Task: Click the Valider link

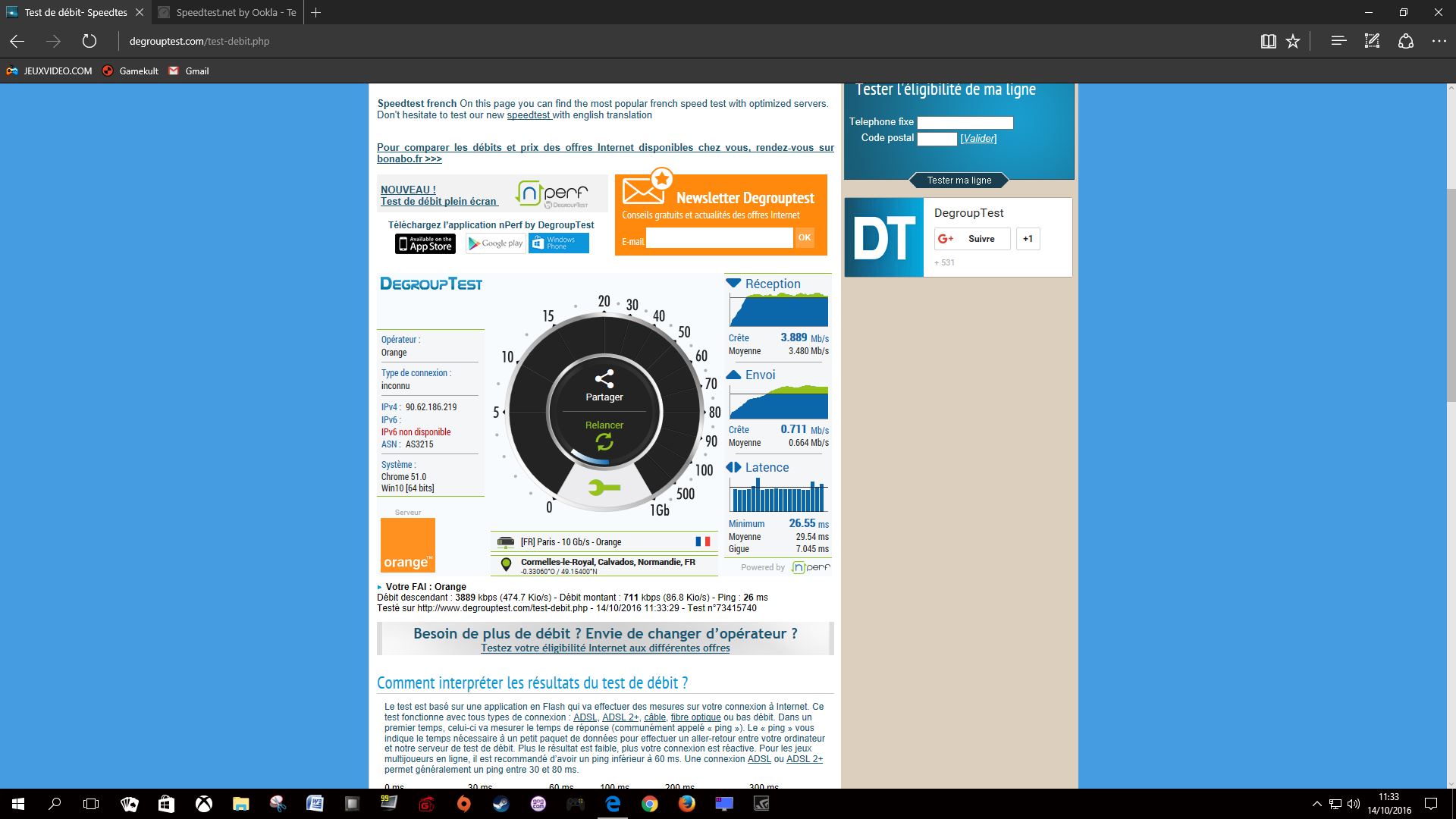Action: (978, 139)
